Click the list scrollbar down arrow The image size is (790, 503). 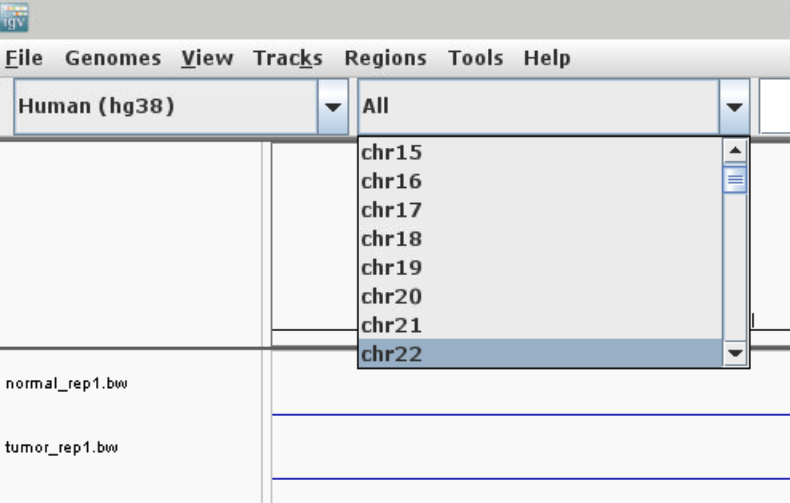tap(735, 354)
